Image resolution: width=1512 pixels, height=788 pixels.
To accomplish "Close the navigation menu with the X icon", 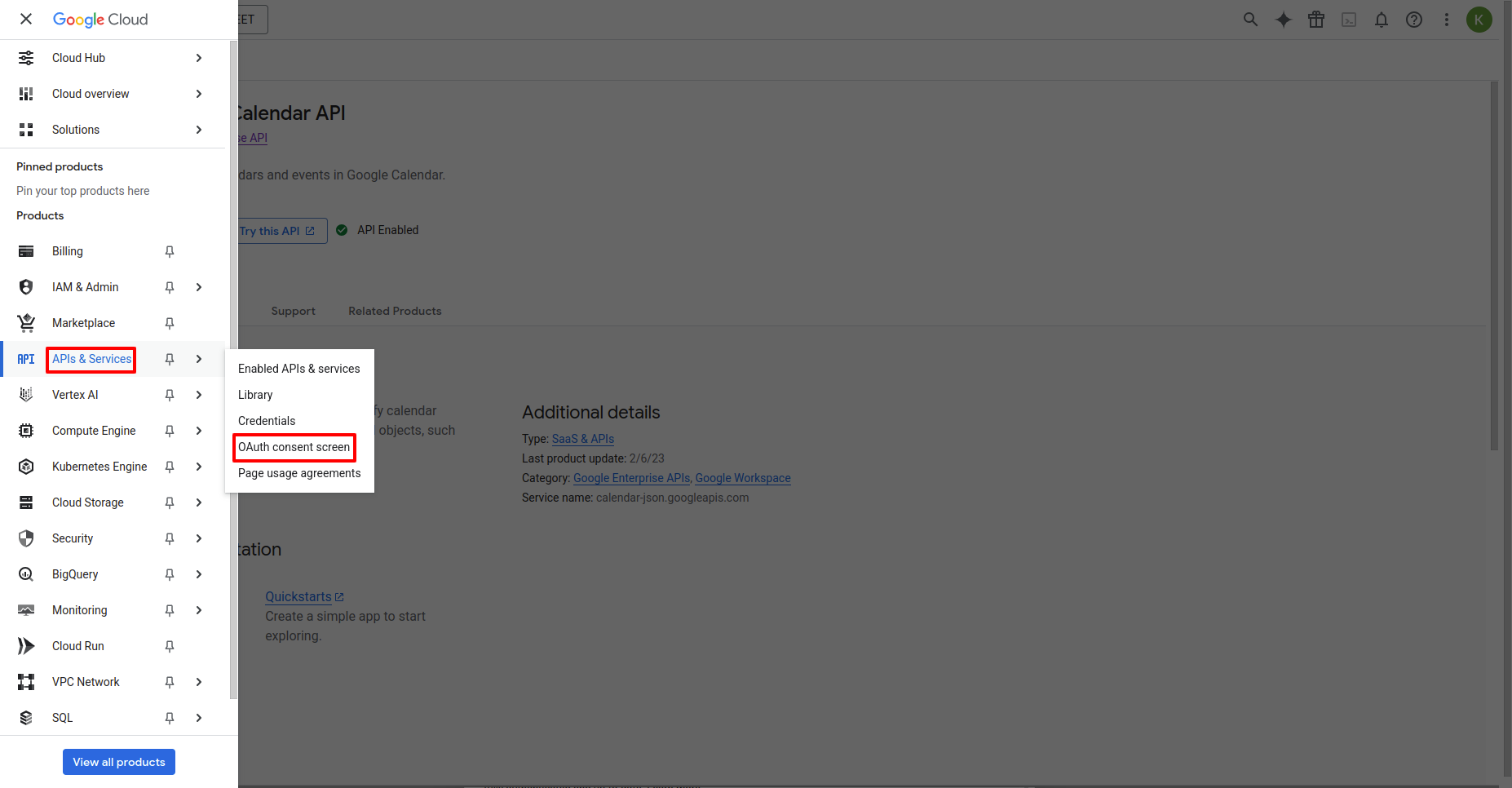I will click(26, 19).
